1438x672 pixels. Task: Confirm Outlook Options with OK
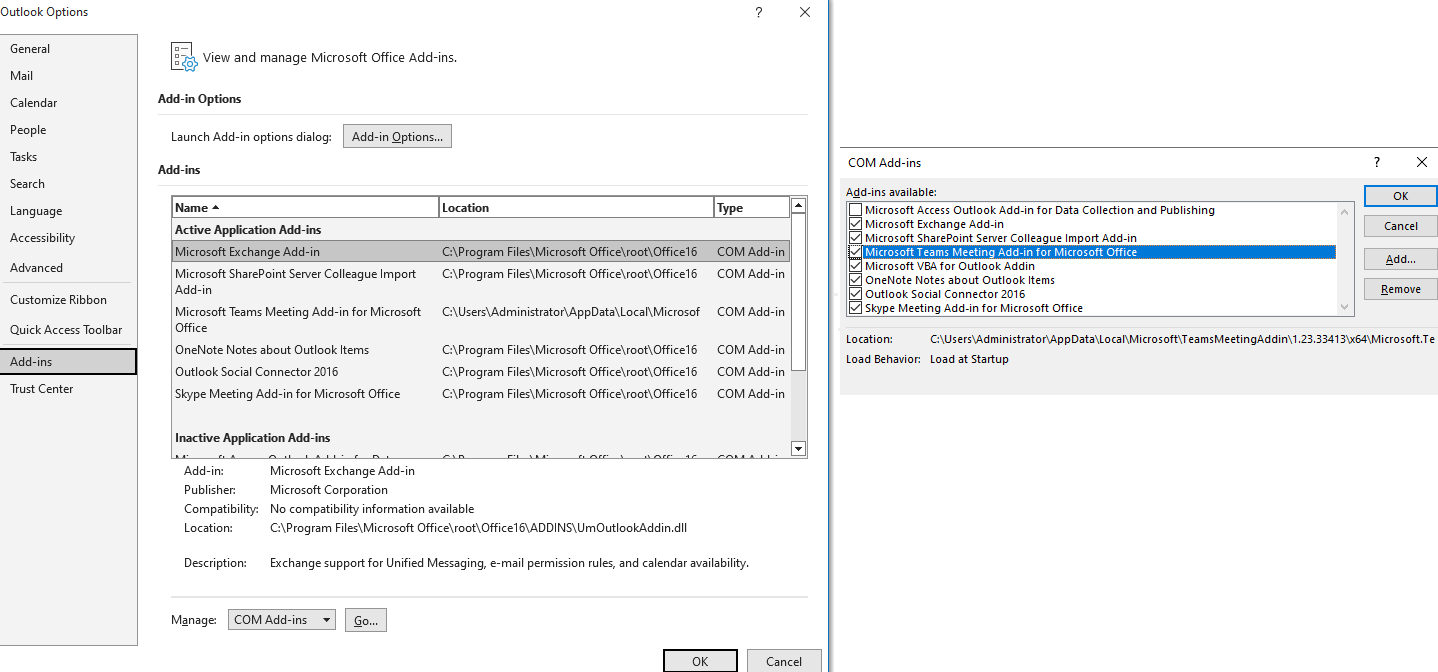[x=700, y=661]
